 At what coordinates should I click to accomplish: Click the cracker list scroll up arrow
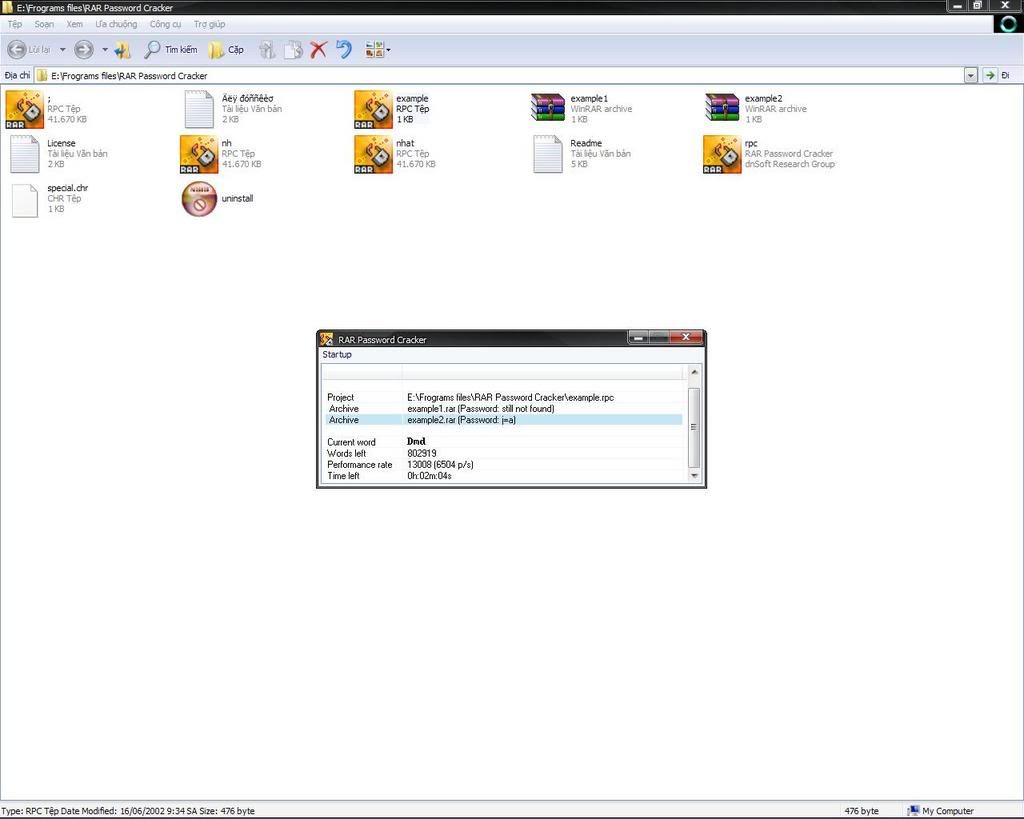pyautogui.click(x=694, y=372)
